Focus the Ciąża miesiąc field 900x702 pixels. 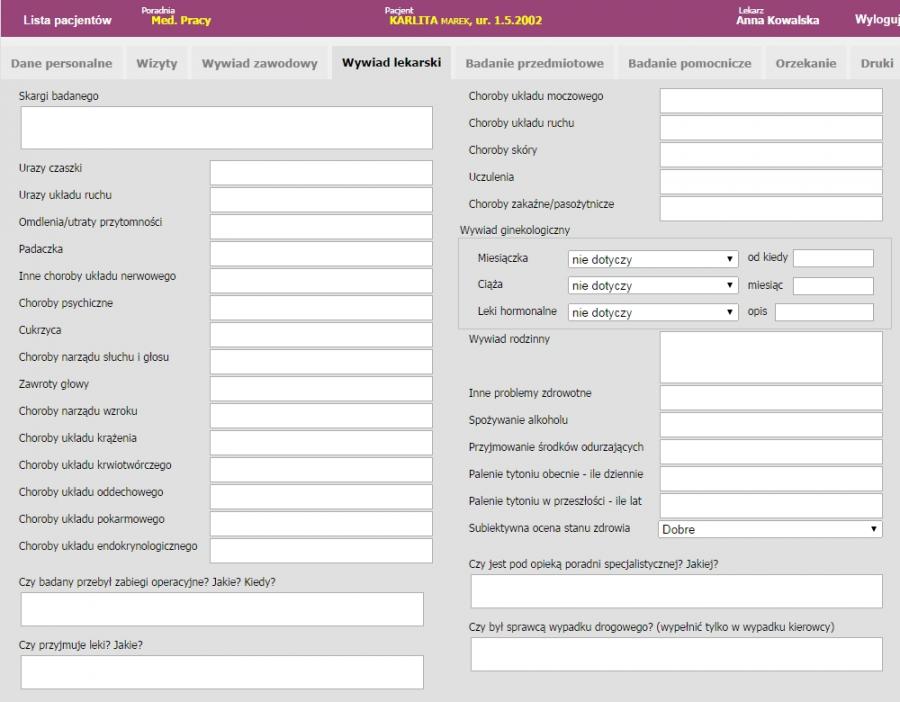coord(833,285)
